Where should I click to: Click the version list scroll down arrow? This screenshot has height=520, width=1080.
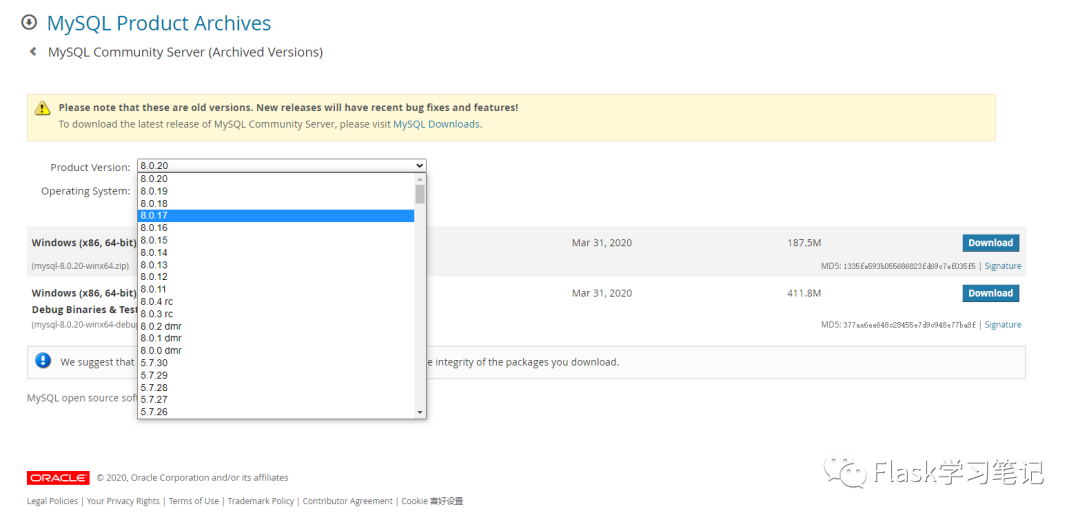click(x=420, y=412)
